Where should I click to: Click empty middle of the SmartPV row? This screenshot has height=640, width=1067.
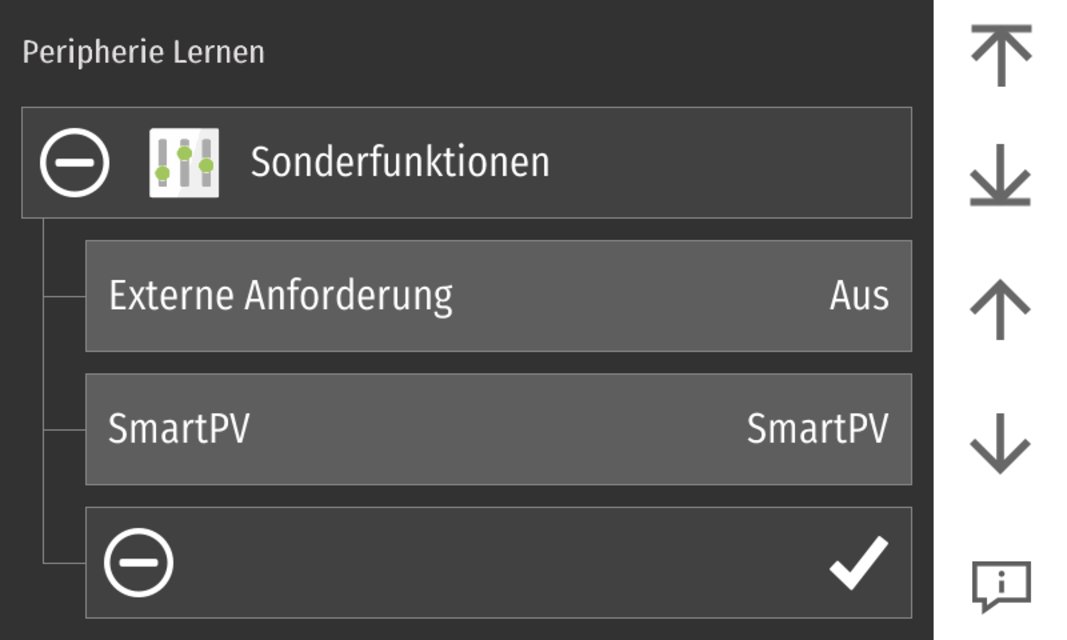500,429
